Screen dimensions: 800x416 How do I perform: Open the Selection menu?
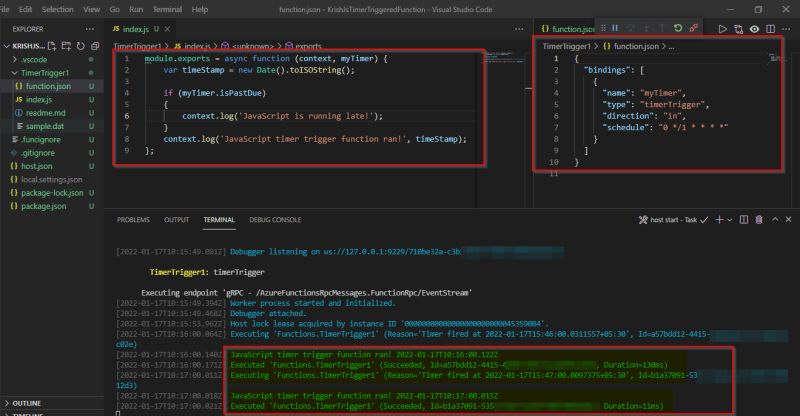pos(57,9)
